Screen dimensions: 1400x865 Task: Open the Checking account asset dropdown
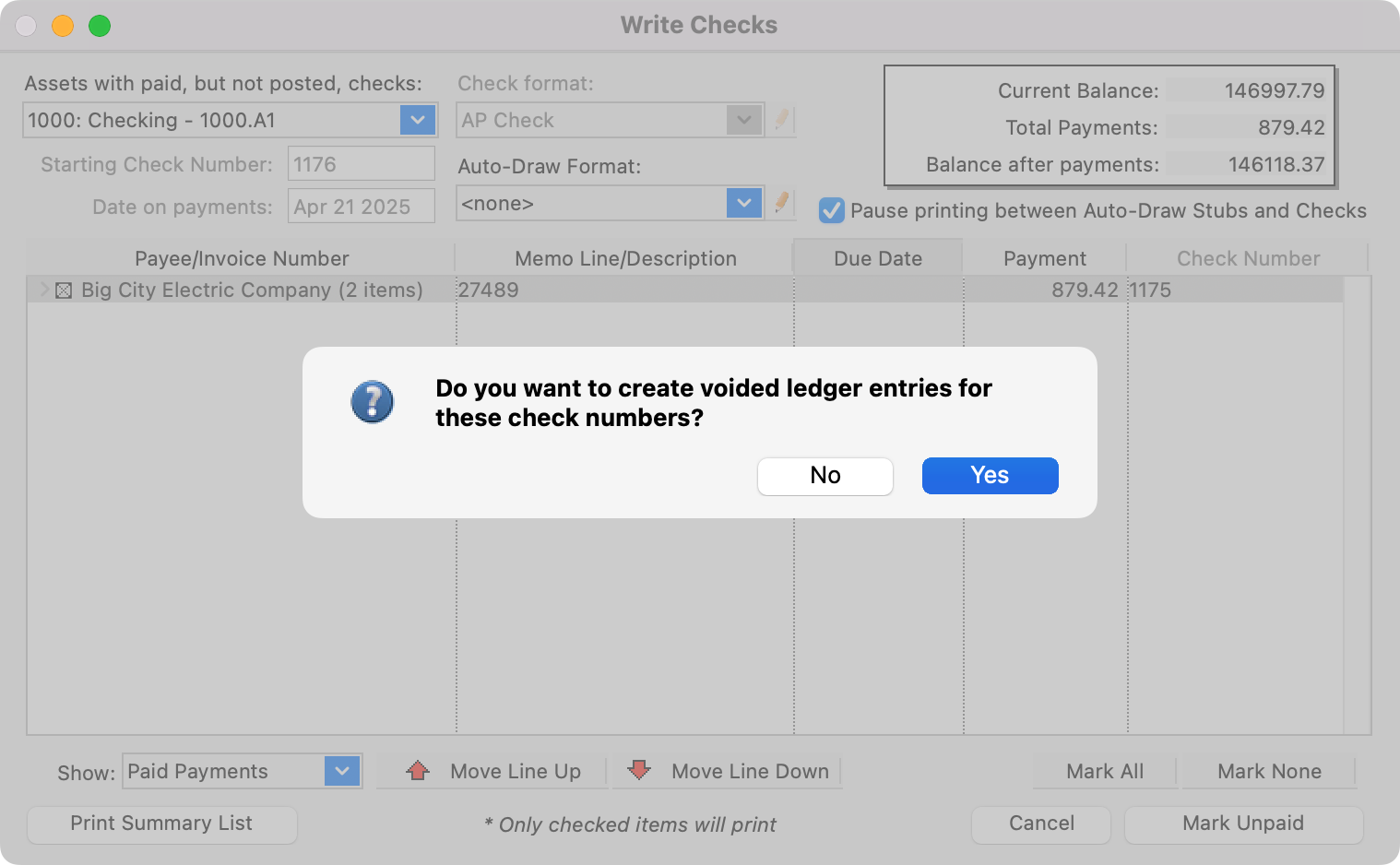click(418, 120)
